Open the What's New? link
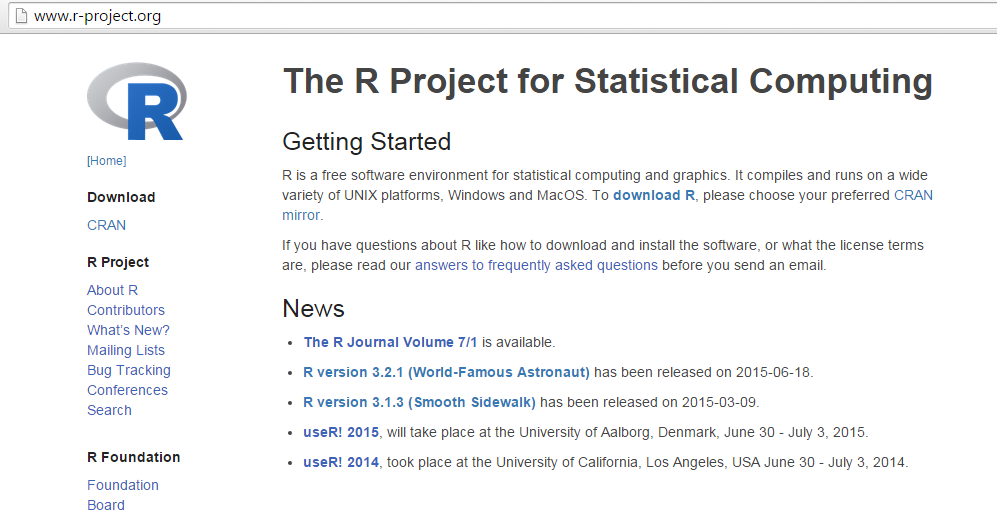 coord(128,330)
